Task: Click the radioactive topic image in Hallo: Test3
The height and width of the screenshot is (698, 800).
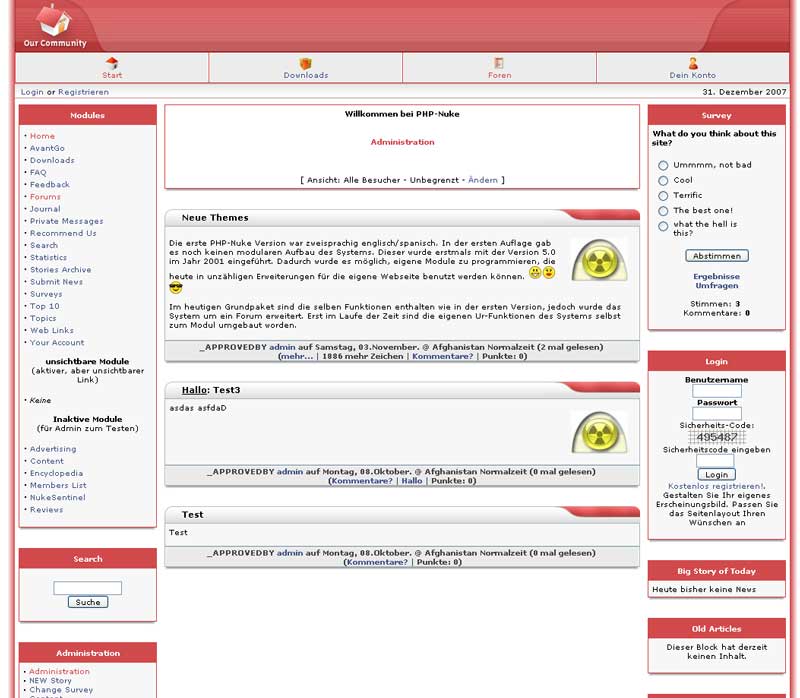Action: click(599, 432)
